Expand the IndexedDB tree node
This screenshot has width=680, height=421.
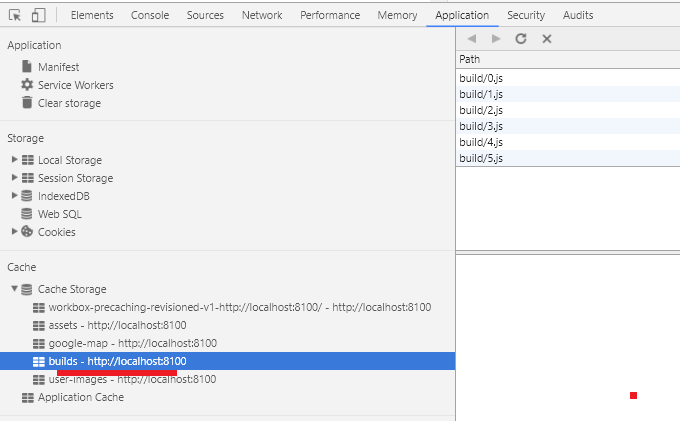pos(14,195)
